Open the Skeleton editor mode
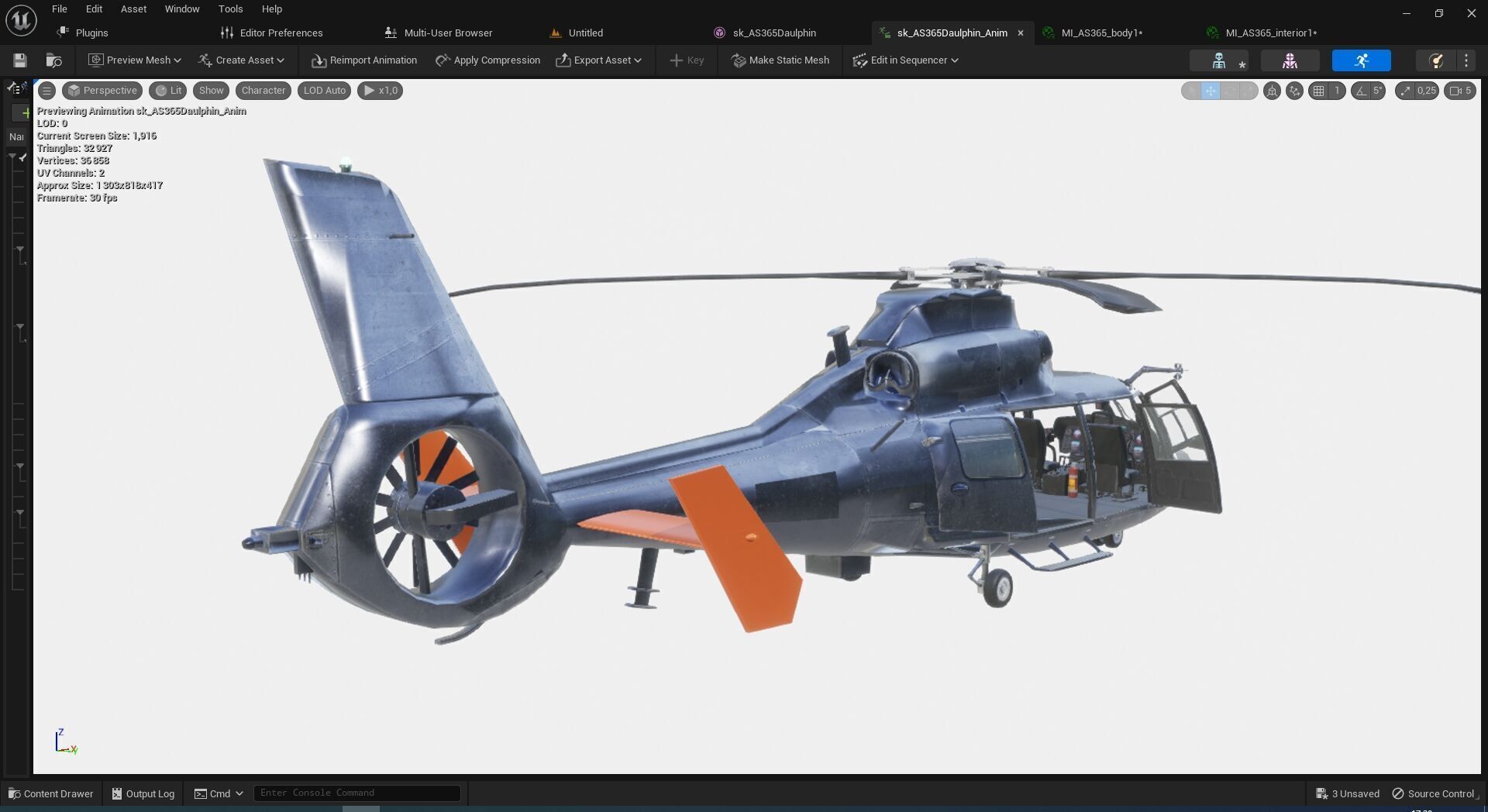The height and width of the screenshot is (812, 1488). click(x=1219, y=60)
